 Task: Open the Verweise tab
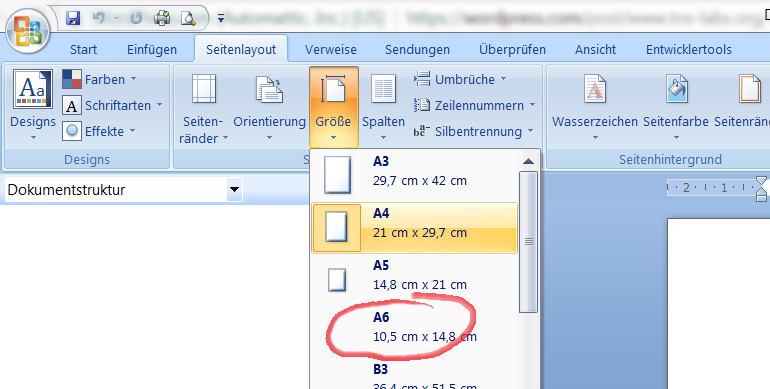click(x=330, y=50)
